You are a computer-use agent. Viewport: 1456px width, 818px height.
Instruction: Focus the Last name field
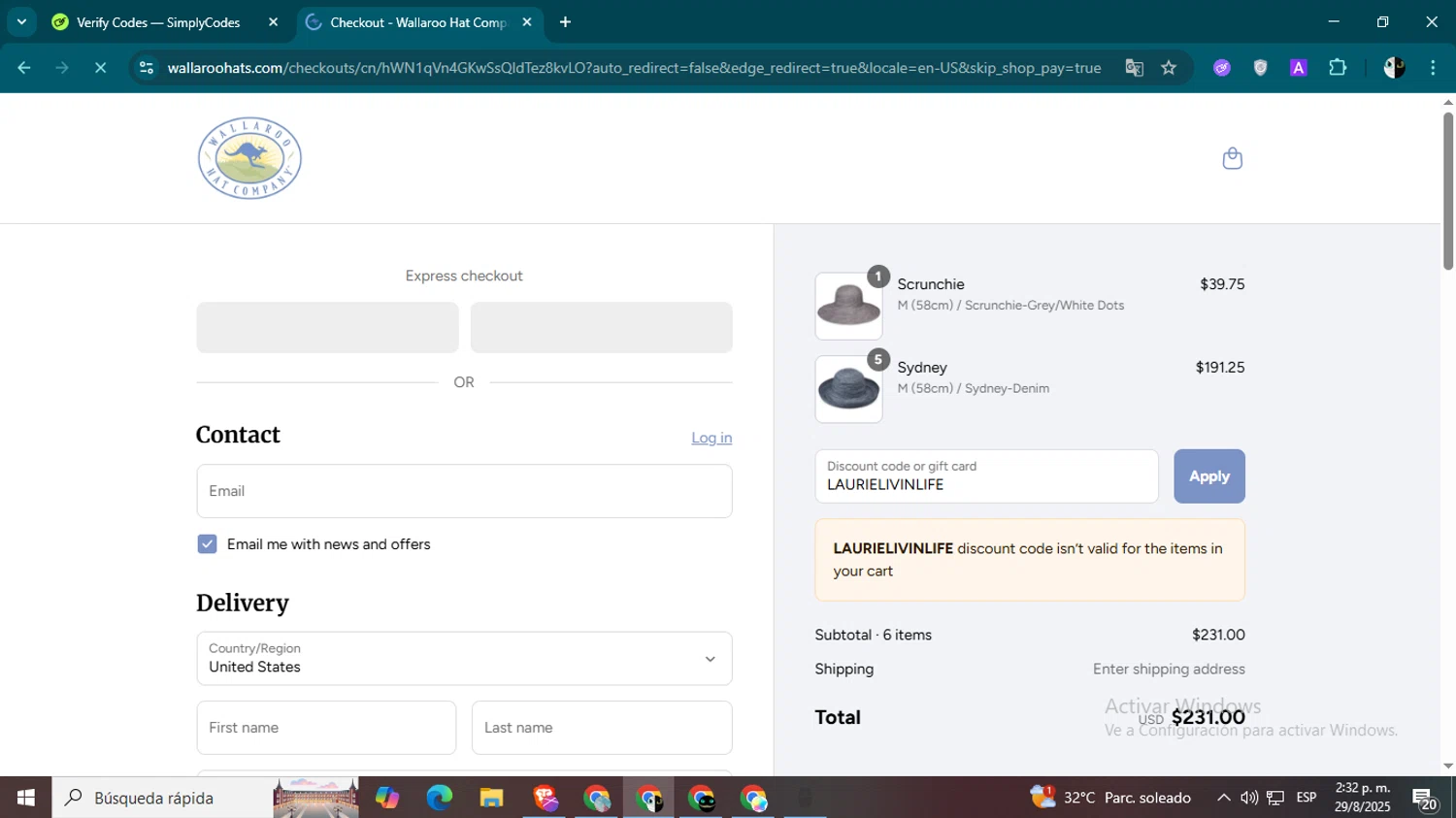[x=602, y=728]
